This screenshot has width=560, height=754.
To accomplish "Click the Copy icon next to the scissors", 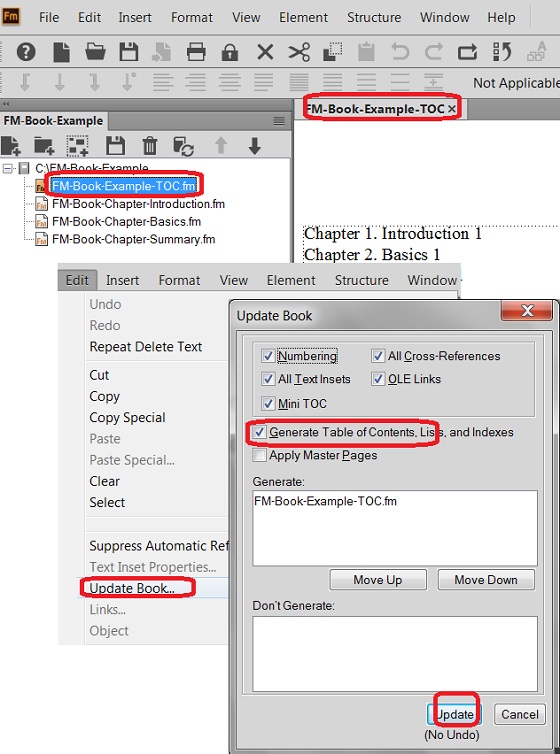I will click(332, 51).
